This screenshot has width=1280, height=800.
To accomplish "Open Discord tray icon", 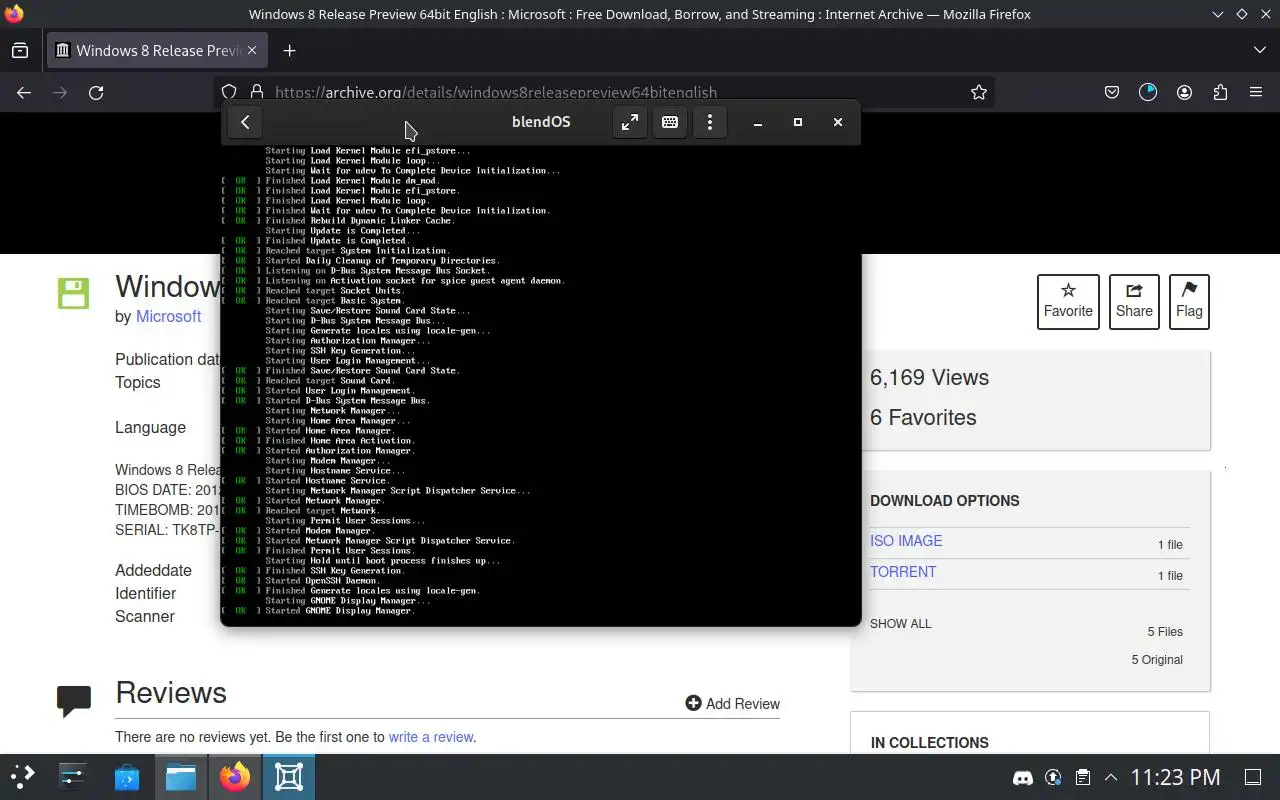I will [1023, 777].
